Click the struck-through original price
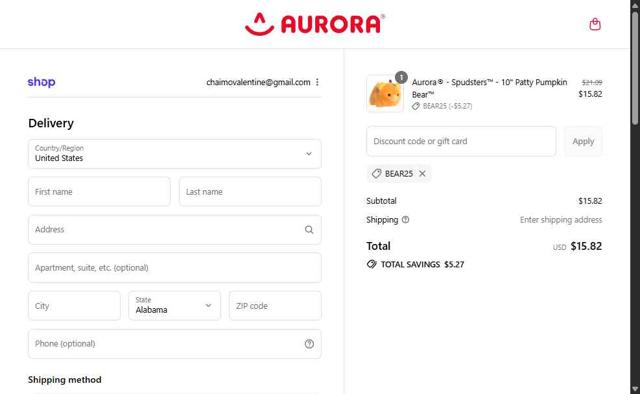This screenshot has width=640, height=394. [x=592, y=82]
